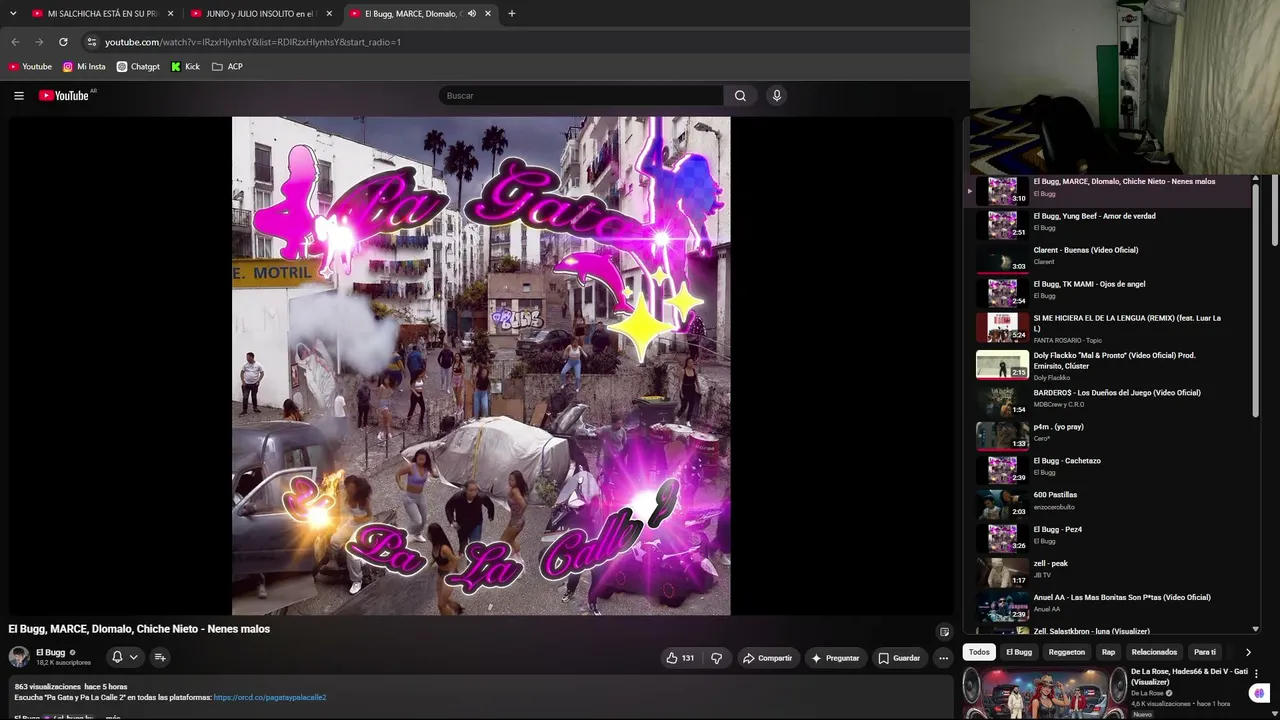Viewport: 1280px width, 720px height.
Task: Click the Buscar search field
Action: point(581,96)
